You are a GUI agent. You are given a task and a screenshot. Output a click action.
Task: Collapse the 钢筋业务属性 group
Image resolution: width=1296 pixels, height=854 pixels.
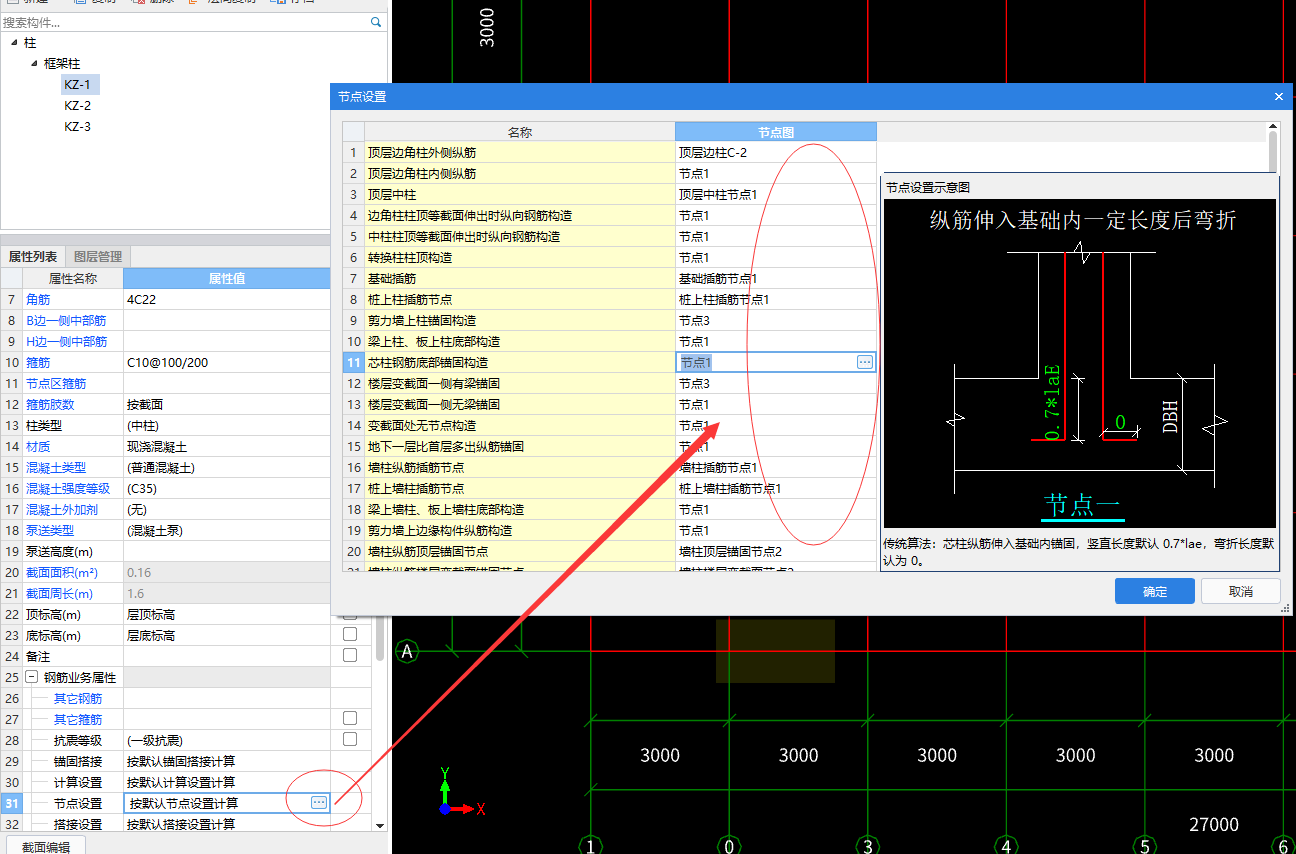click(32, 677)
